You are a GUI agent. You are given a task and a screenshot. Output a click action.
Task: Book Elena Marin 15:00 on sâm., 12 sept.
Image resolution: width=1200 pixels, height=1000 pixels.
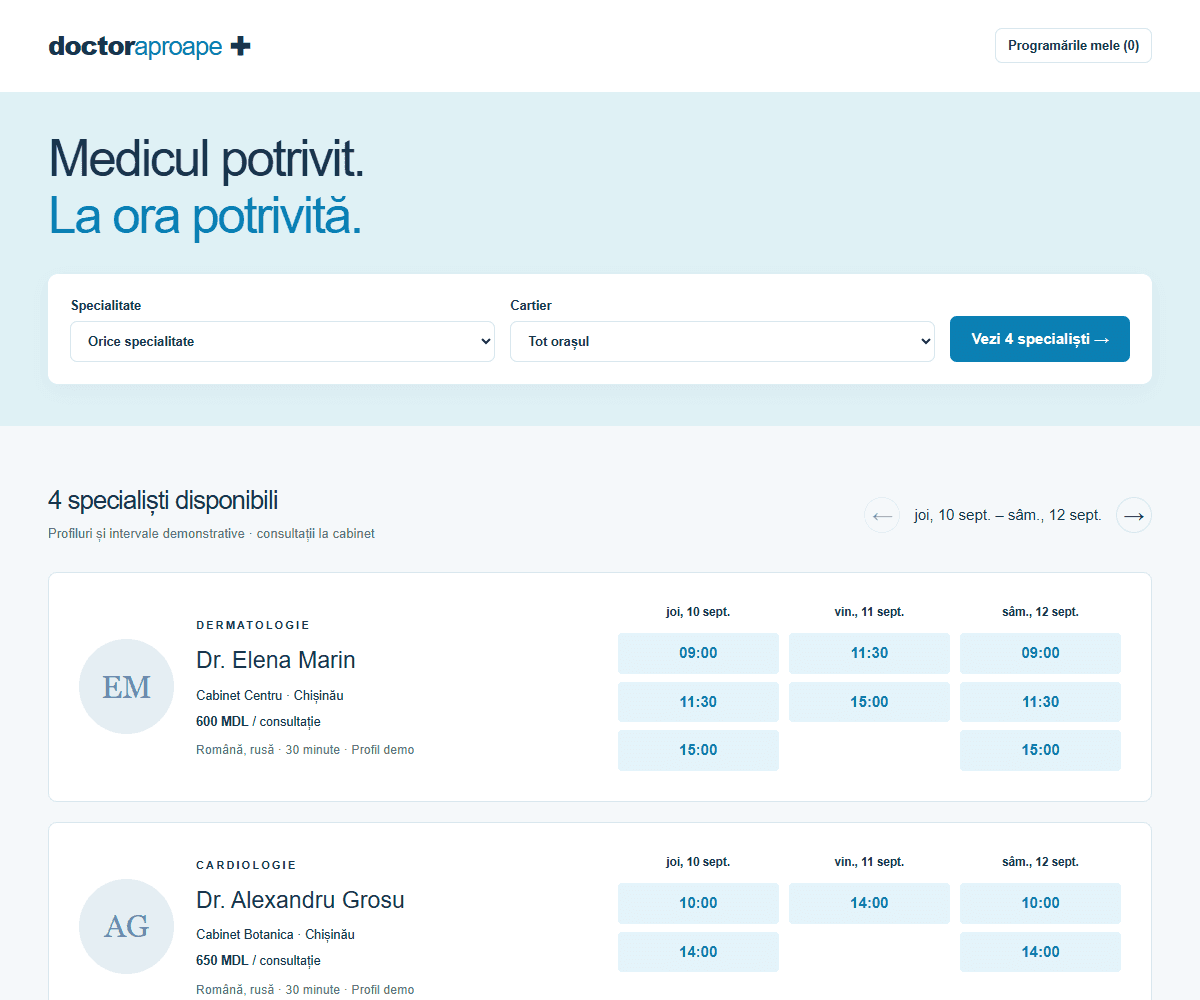pyautogui.click(x=1040, y=750)
